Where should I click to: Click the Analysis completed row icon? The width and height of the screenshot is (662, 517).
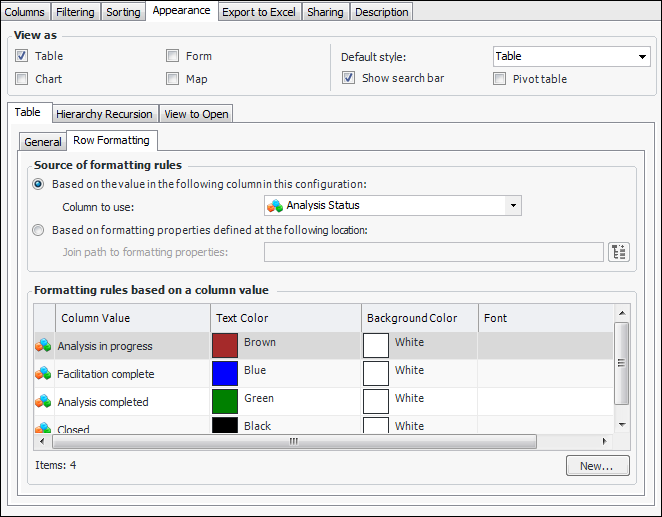(x=43, y=402)
